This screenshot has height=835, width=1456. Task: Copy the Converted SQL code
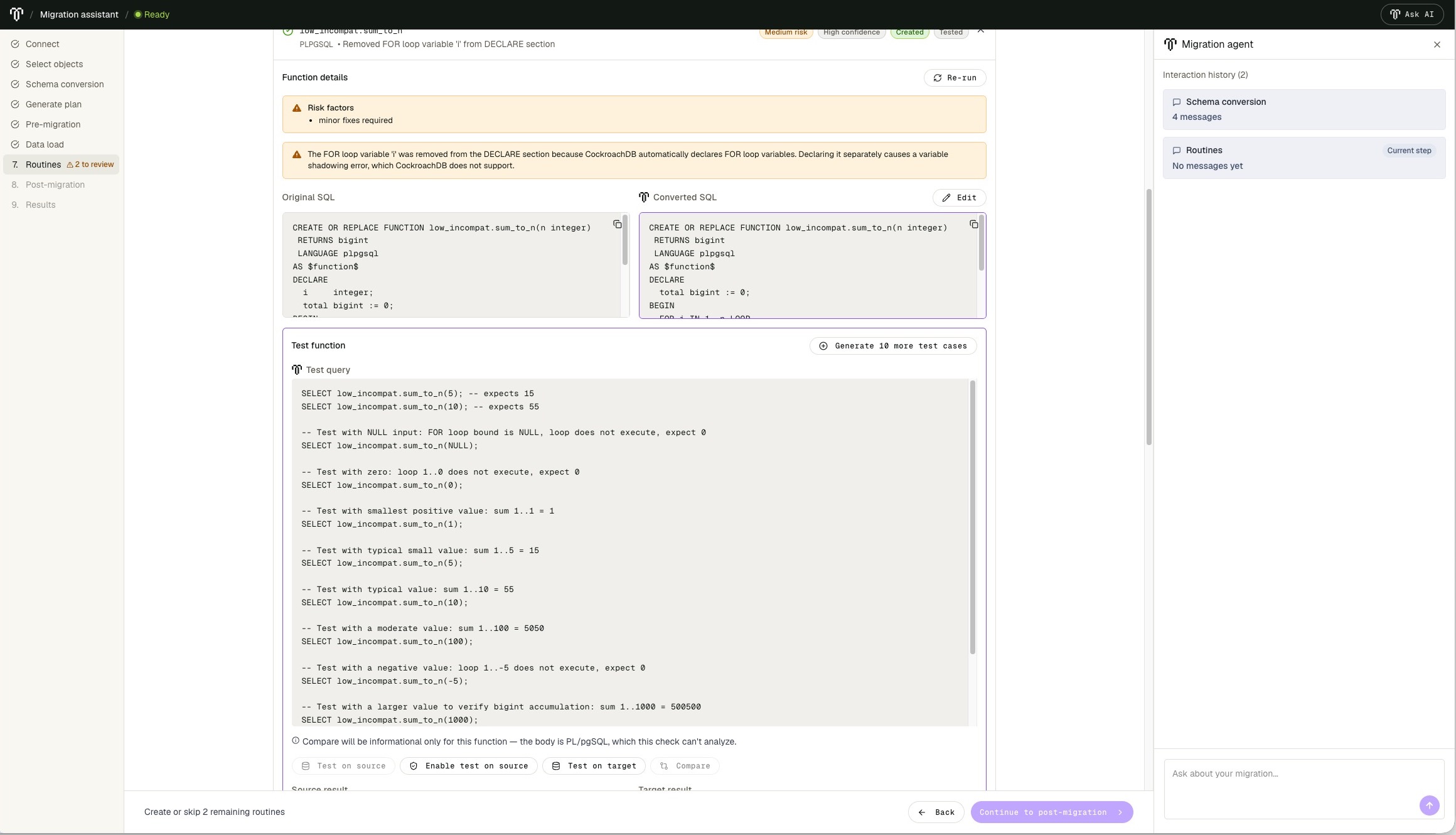coord(974,224)
